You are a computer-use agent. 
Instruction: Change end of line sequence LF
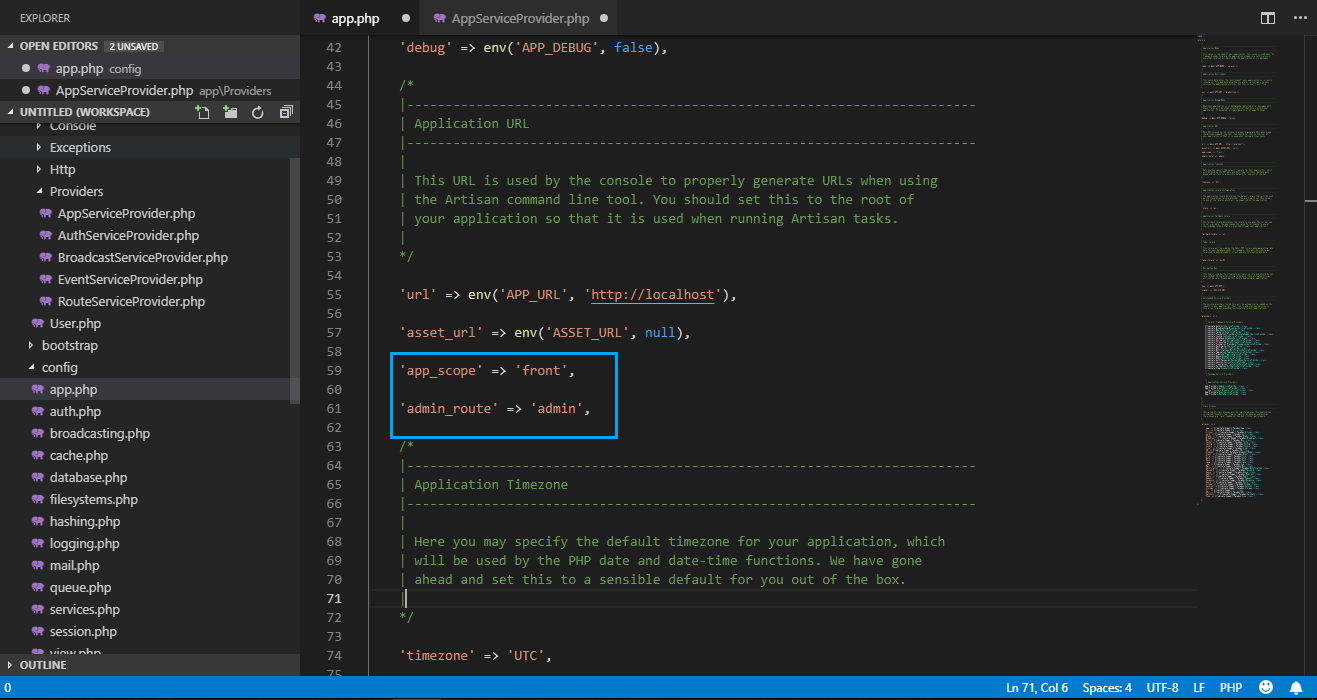coord(1199,688)
